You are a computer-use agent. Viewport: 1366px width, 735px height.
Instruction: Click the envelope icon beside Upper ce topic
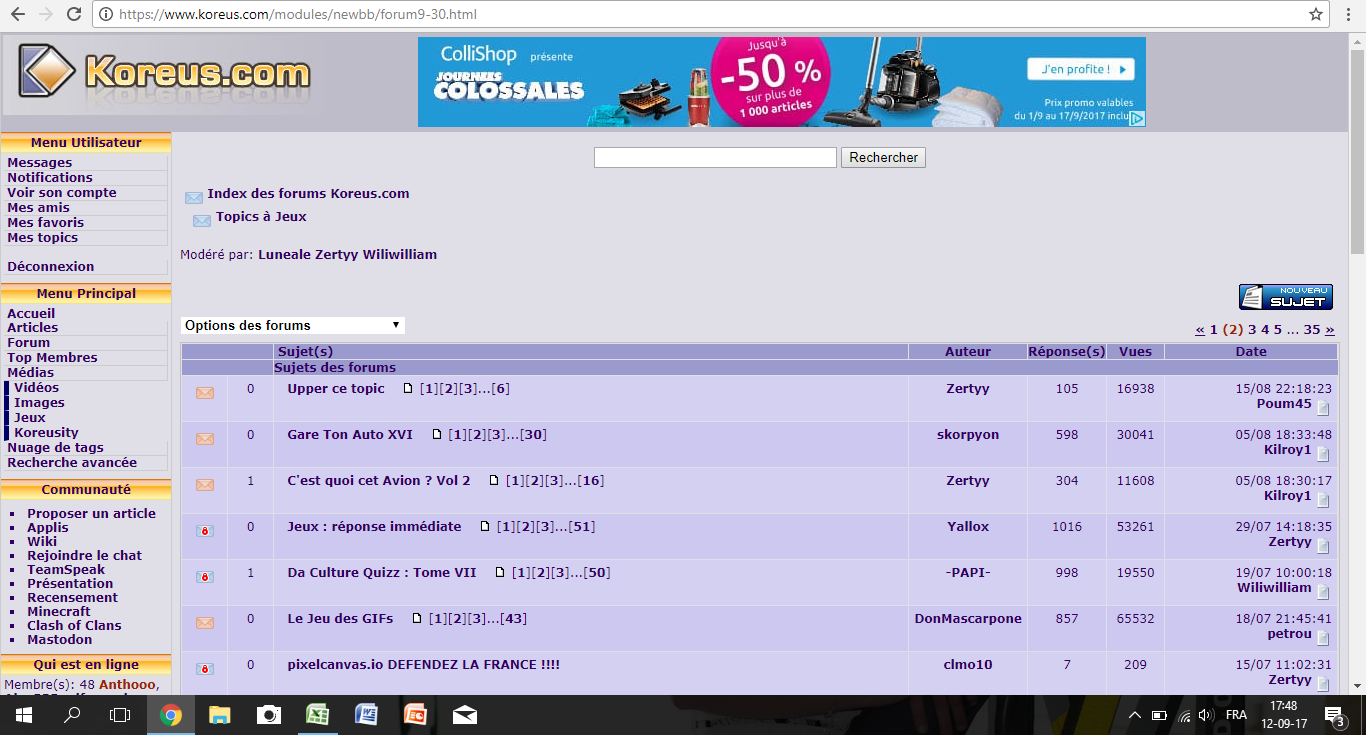[205, 393]
